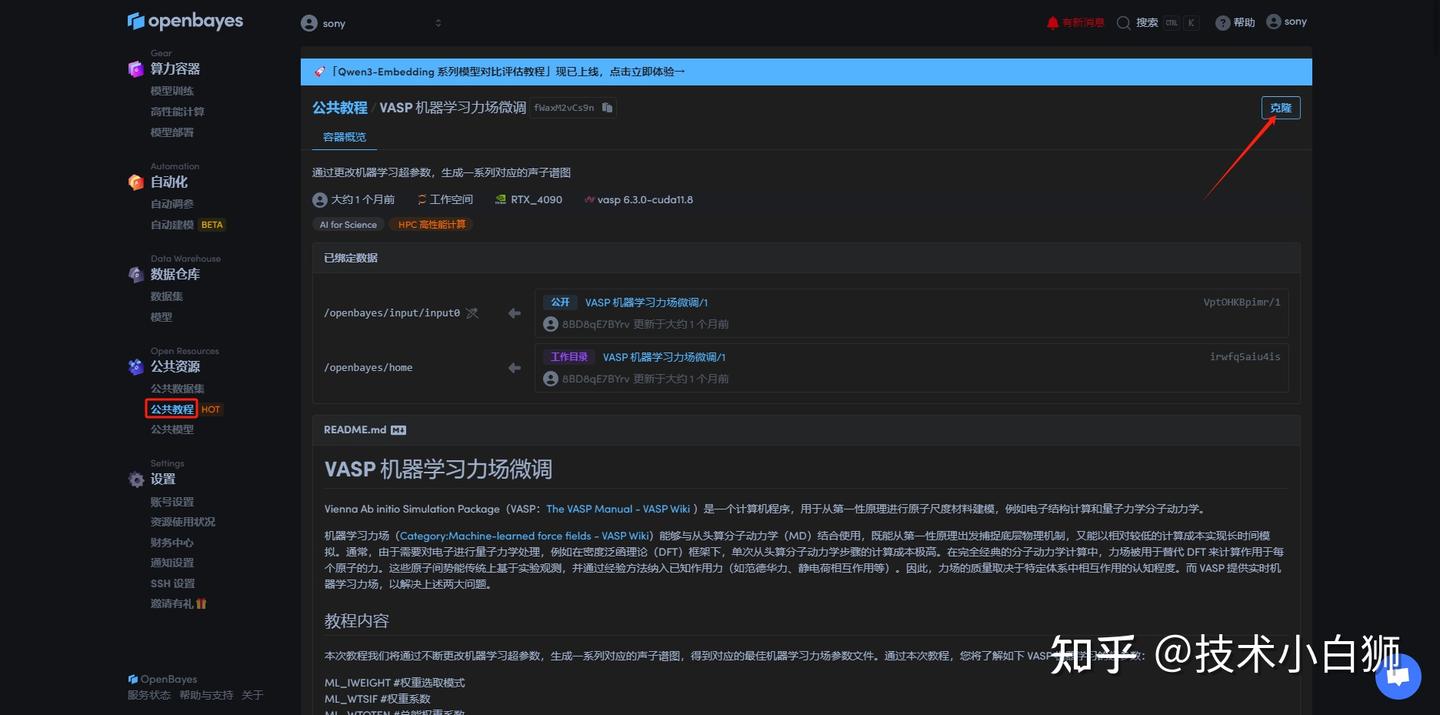This screenshot has width=1440, height=715.
Task: Click the HPC 高性能计算 tag
Action: [431, 225]
